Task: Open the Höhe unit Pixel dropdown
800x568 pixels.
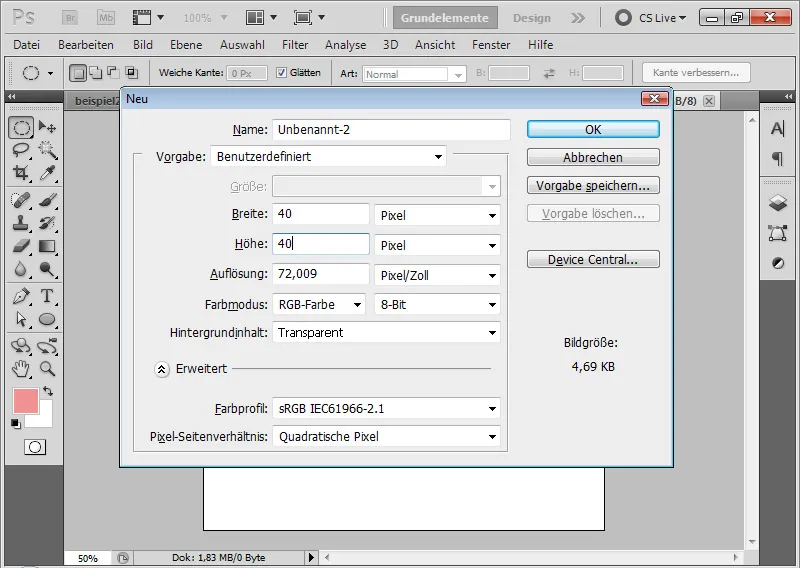Action: [x=437, y=245]
